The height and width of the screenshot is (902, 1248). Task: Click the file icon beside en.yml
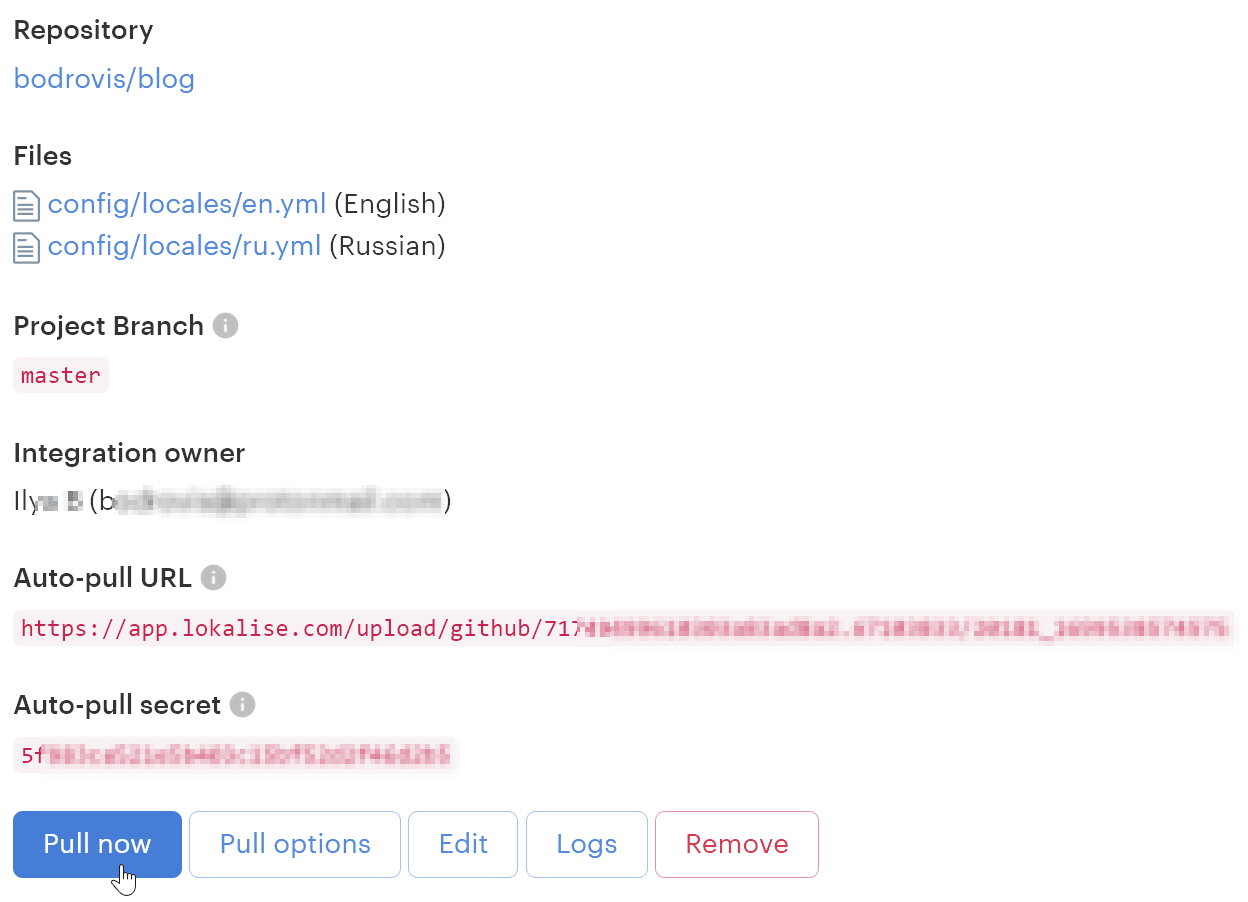[x=26, y=206]
